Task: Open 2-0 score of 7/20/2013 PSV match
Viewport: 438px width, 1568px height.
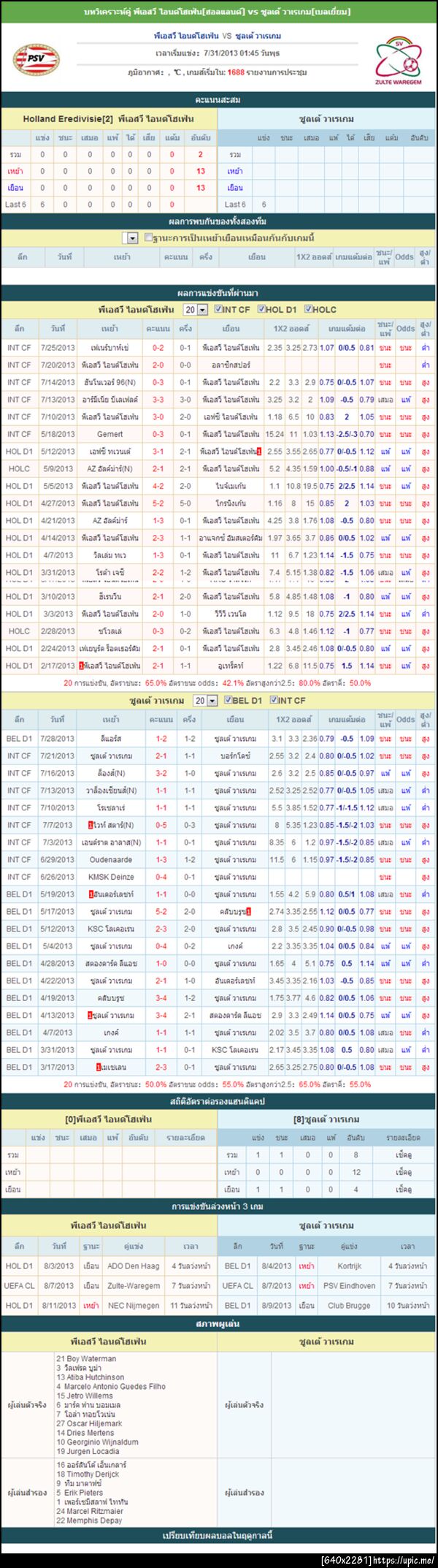Action: coord(158,365)
